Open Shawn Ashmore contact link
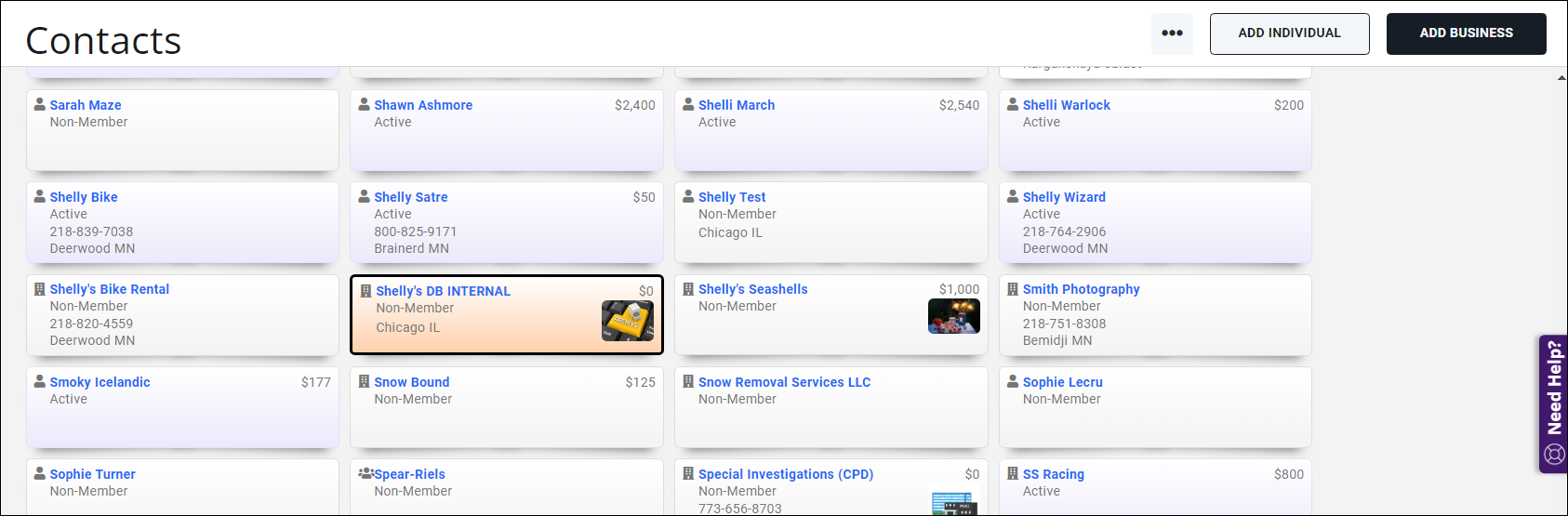This screenshot has width=1568, height=516. pos(423,105)
